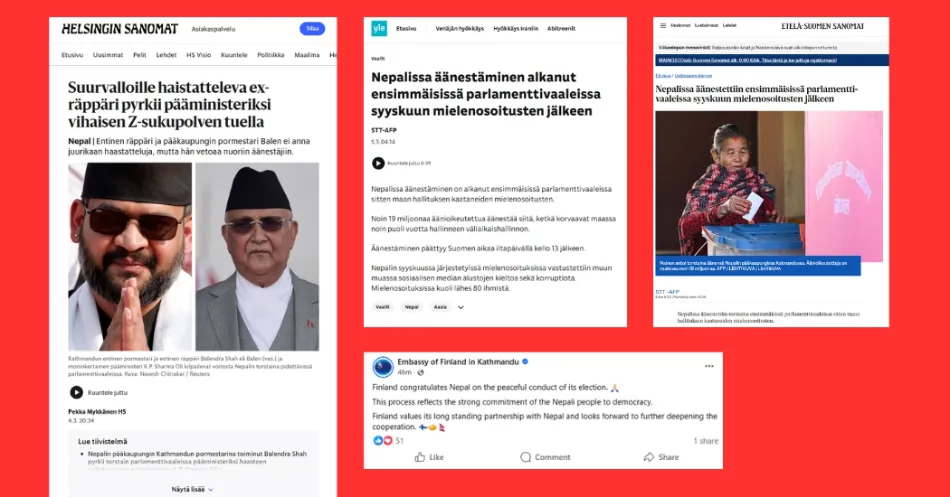Viewport: 950px width, 497px height.
Task: Select the Politiikka menu item
Action: [271, 55]
